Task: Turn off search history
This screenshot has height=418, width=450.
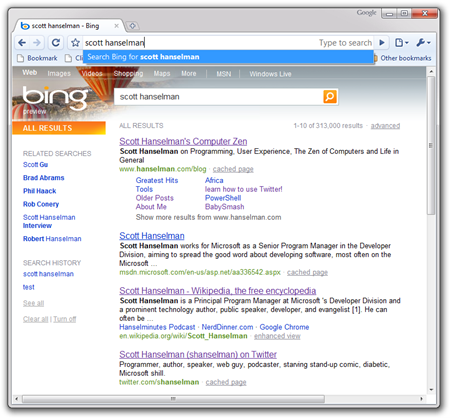Action: 65,319
